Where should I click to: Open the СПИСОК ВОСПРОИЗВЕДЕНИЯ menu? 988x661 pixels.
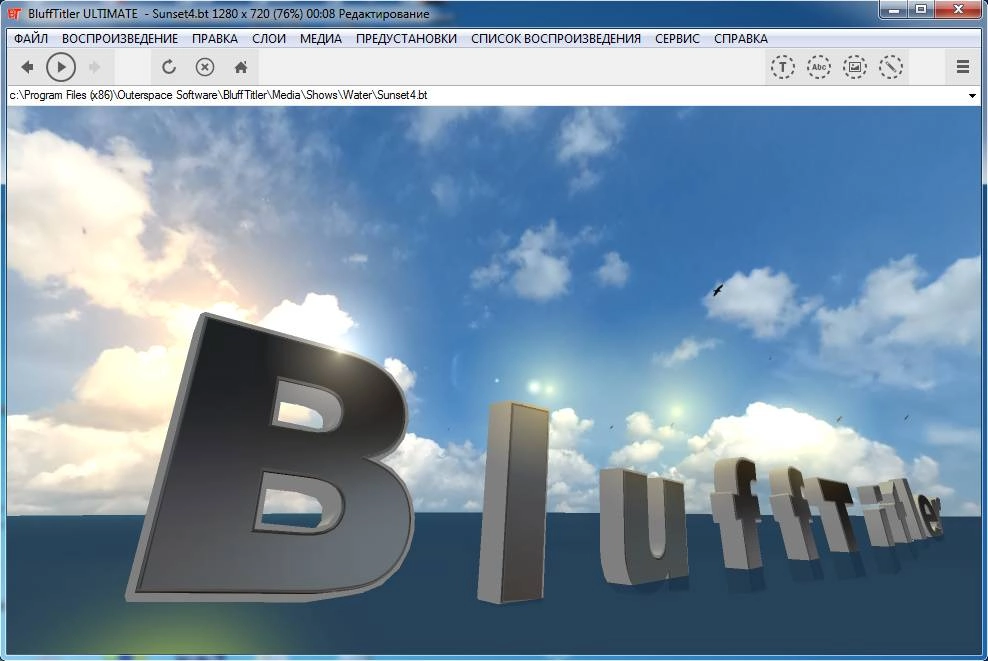[x=556, y=38]
